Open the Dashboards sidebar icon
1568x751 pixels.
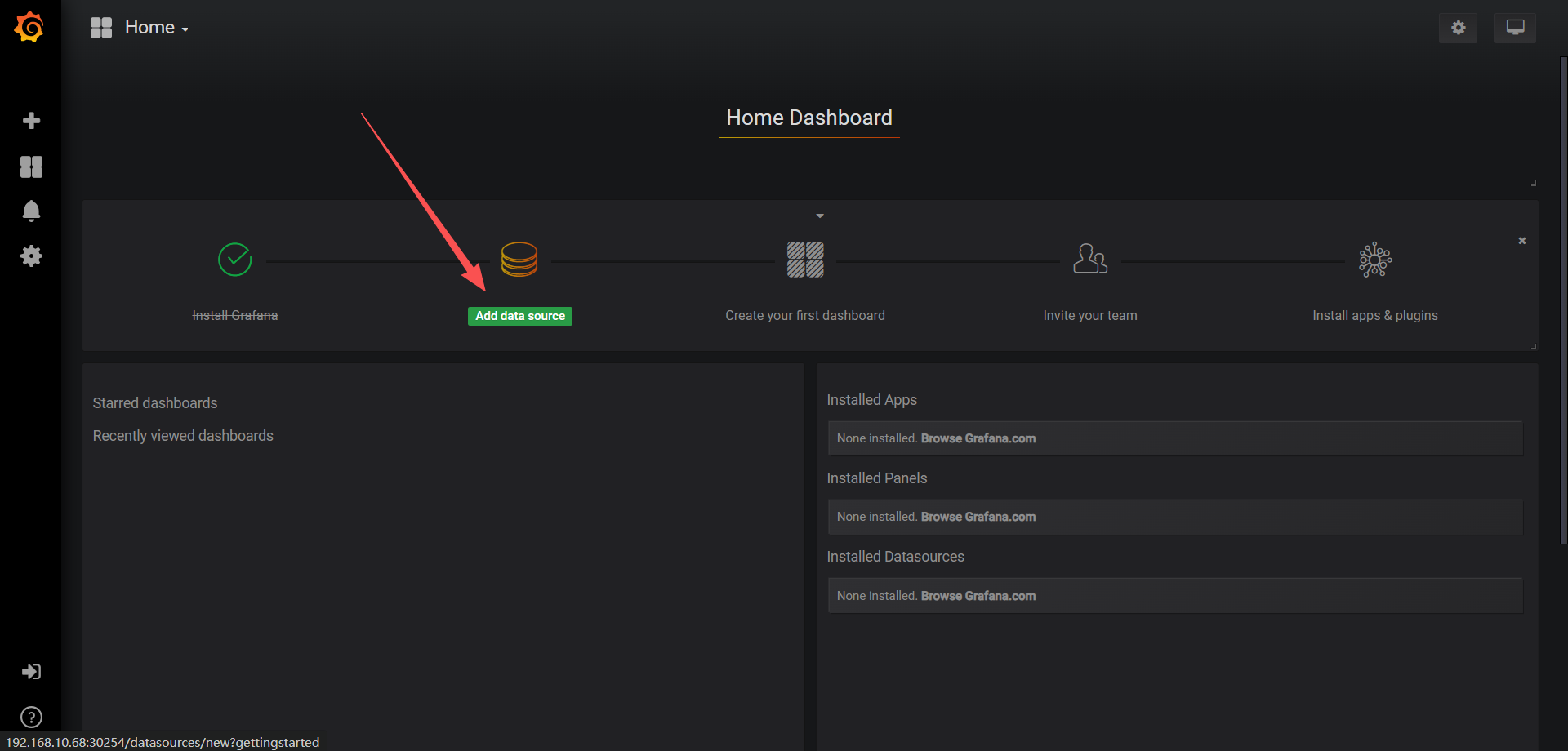(31, 167)
